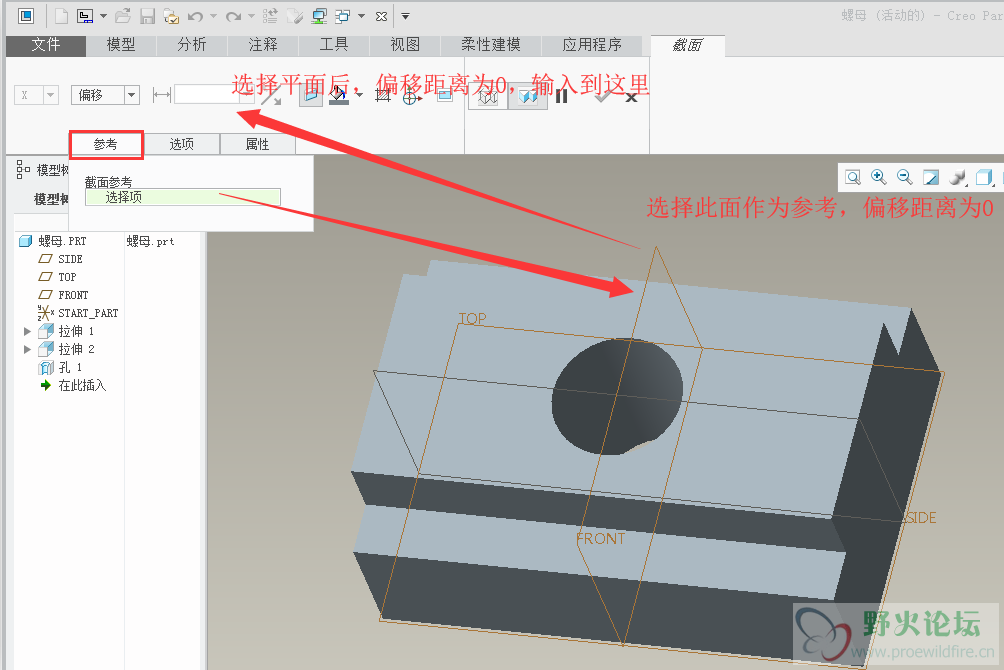Image resolution: width=1004 pixels, height=670 pixels.
Task: Click the open folder icon
Action: [123, 16]
